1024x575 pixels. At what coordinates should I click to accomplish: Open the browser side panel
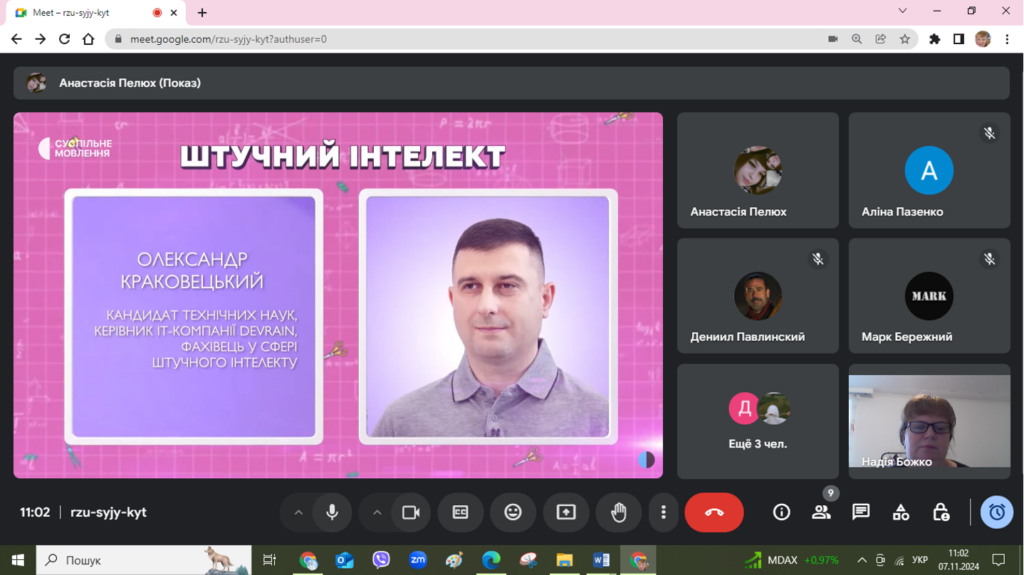point(959,39)
